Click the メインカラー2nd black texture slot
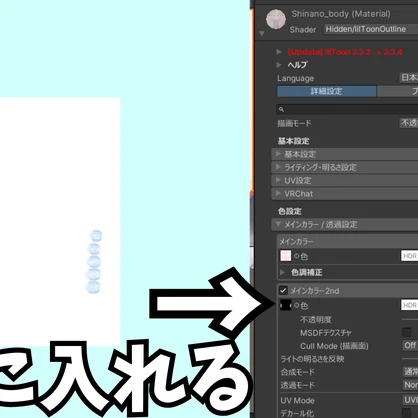This screenshot has width=418, height=418. 286,305
